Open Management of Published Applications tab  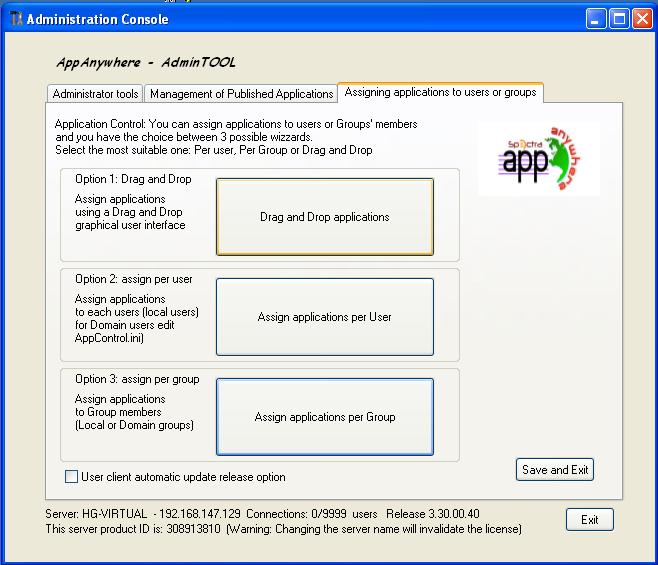tap(241, 93)
